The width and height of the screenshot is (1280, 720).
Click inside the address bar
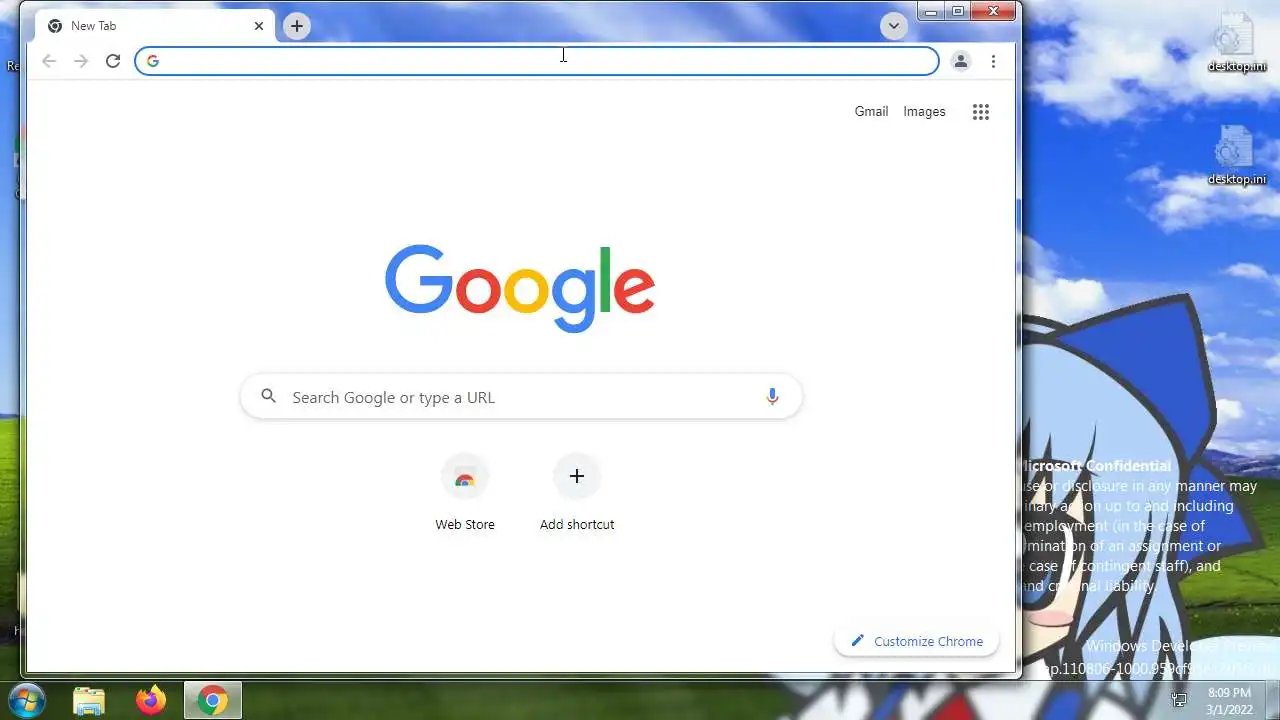click(537, 61)
